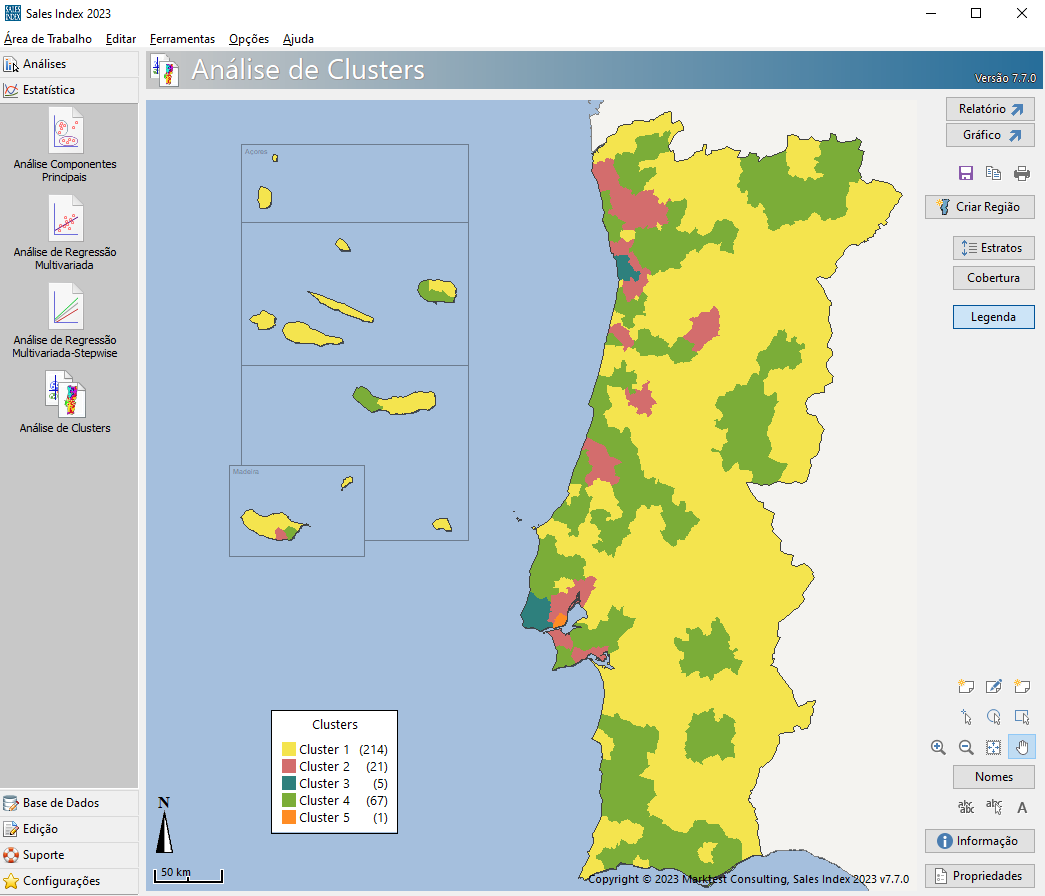Select the rectangle selection cursor tool
The width and height of the screenshot is (1045, 896).
click(1021, 717)
